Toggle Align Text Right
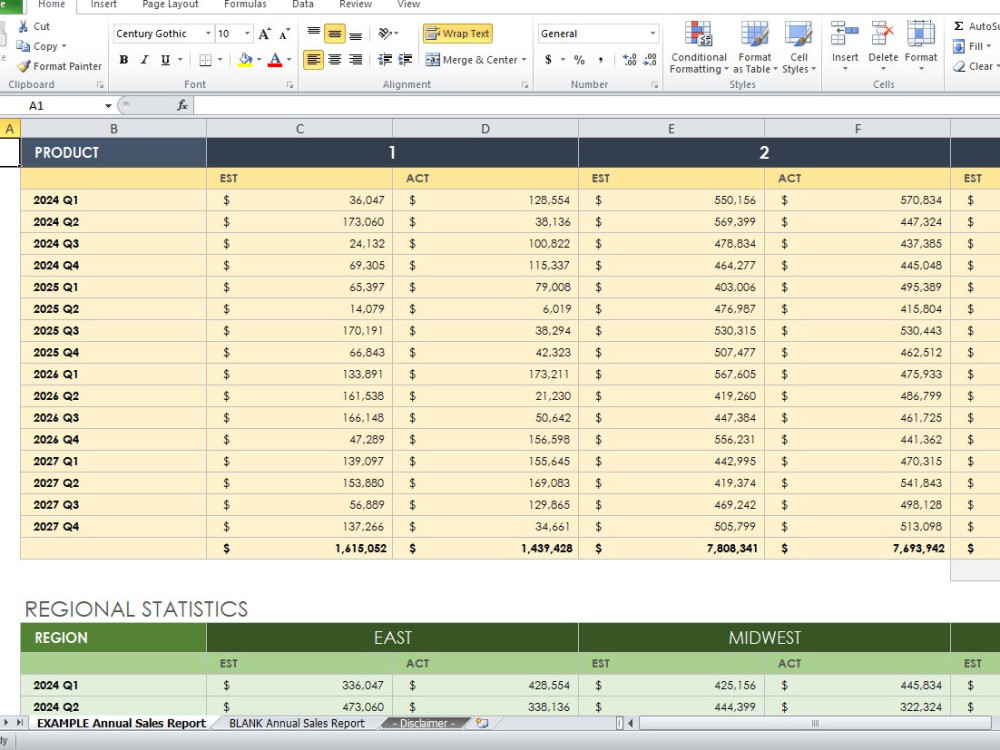The width and height of the screenshot is (1000, 750). tap(355, 60)
